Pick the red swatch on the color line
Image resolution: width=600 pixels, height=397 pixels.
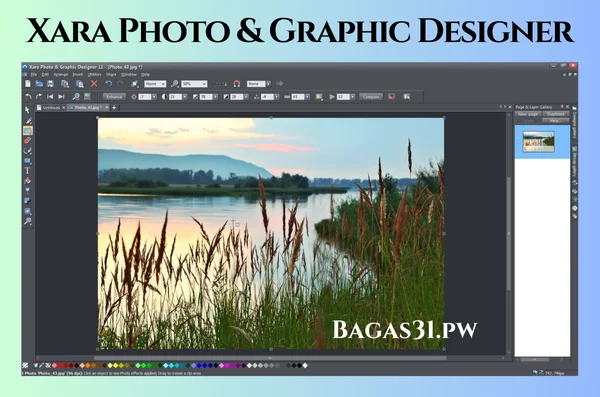[60, 366]
